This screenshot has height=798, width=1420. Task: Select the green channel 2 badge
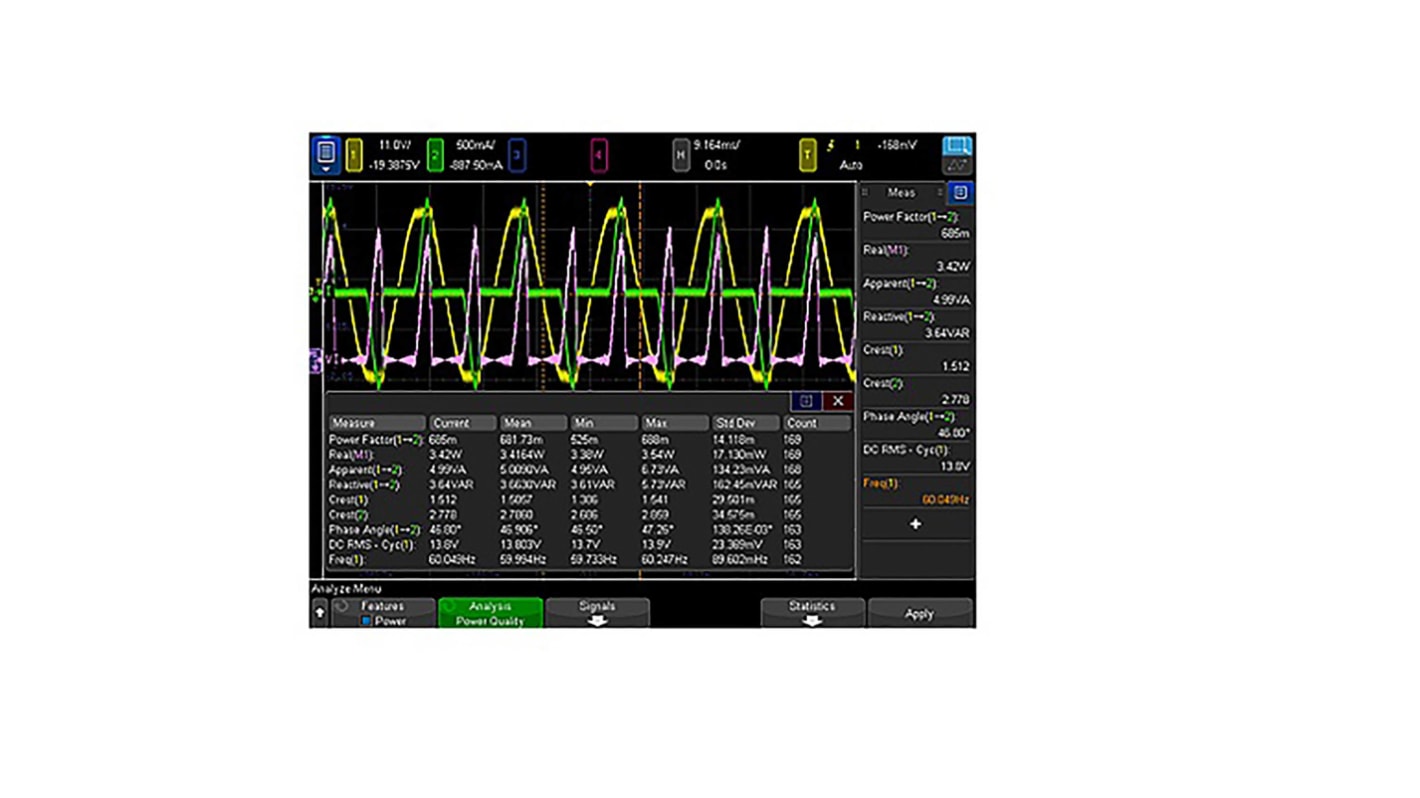tap(435, 155)
